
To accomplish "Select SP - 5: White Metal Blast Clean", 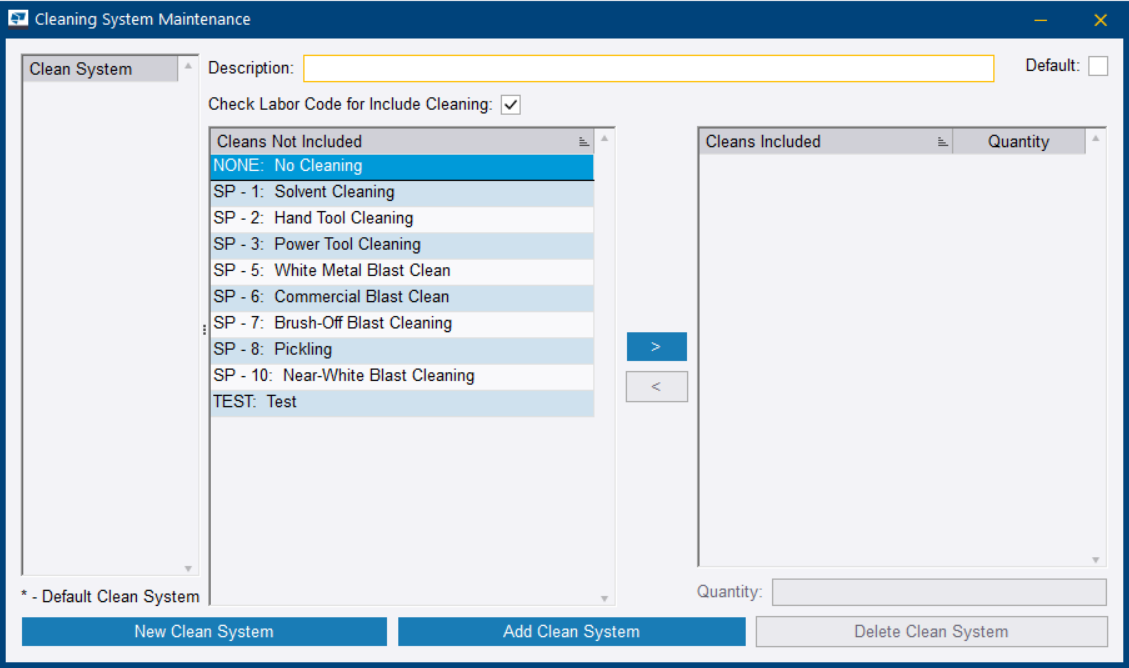I will pos(402,270).
